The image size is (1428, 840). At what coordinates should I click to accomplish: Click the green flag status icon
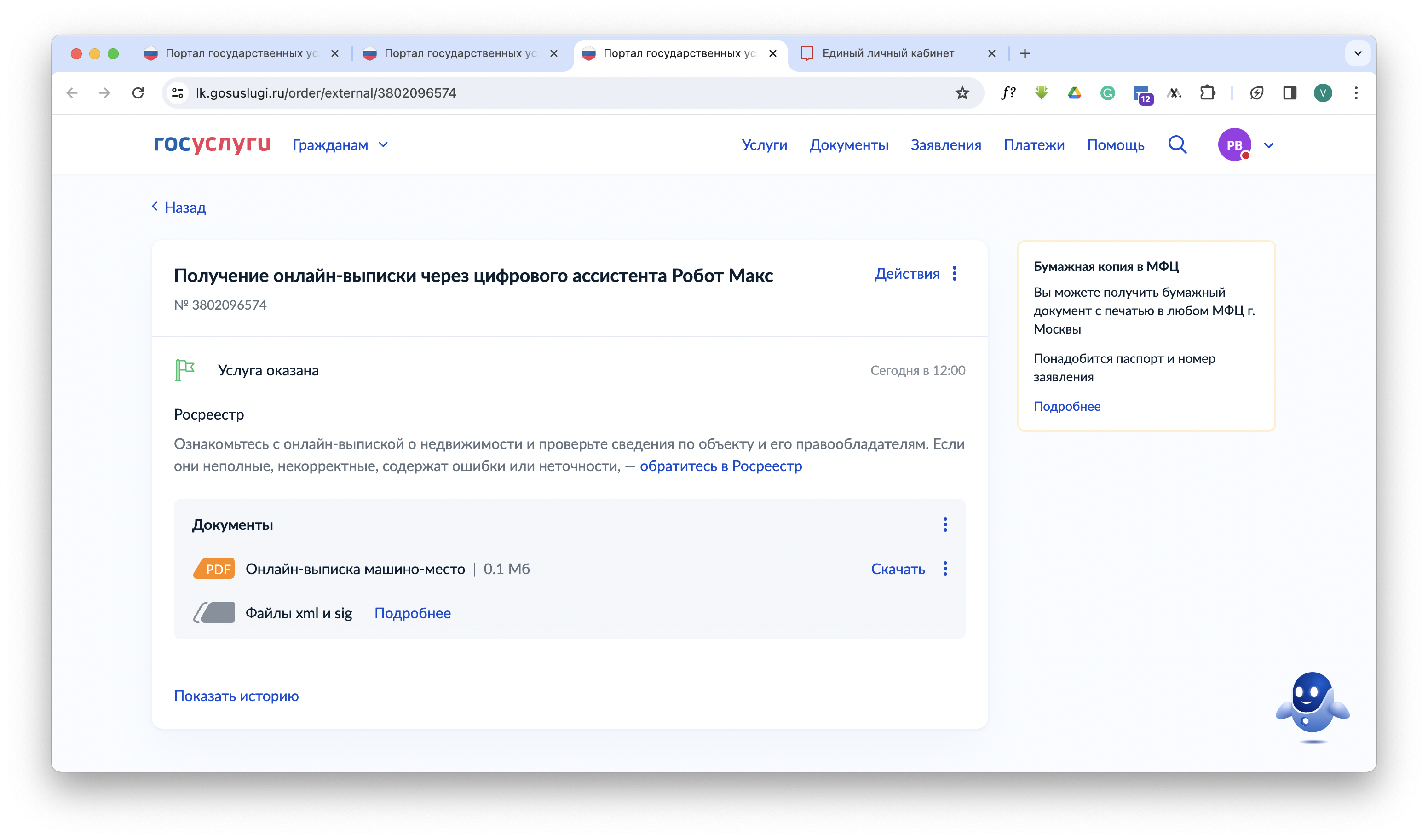(x=184, y=370)
